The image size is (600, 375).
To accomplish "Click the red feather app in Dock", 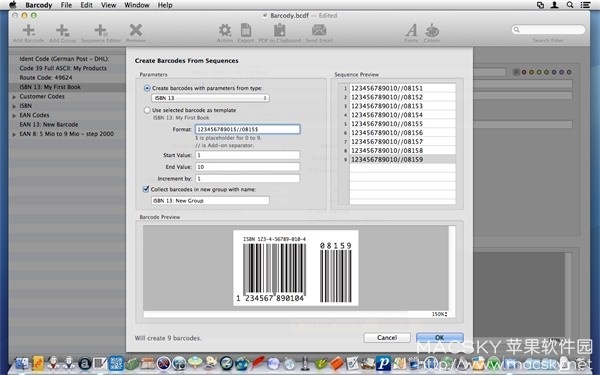I will point(258,363).
